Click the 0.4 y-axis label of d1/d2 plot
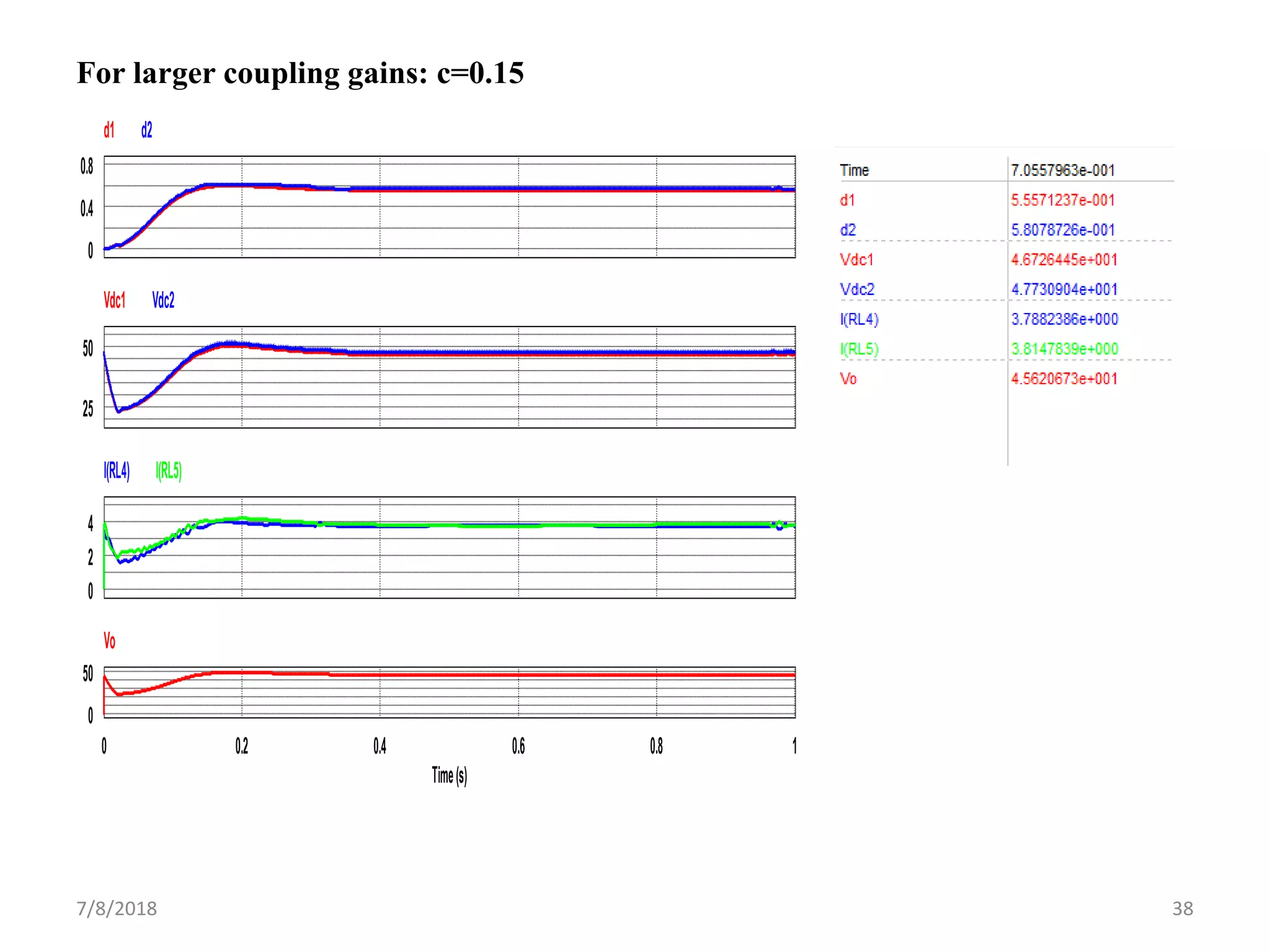Viewport: 1270px width, 952px height. click(87, 209)
